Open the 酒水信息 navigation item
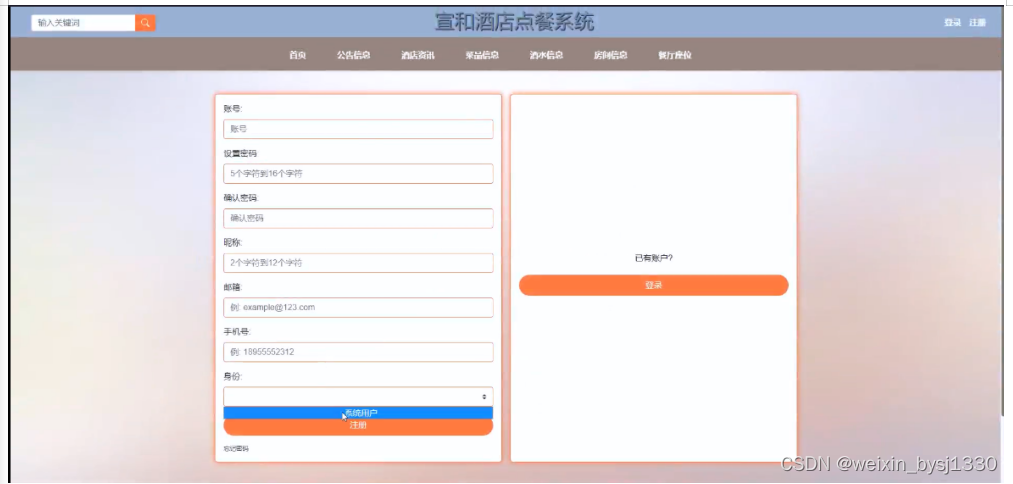Viewport: 1013px width, 484px height. tap(547, 56)
